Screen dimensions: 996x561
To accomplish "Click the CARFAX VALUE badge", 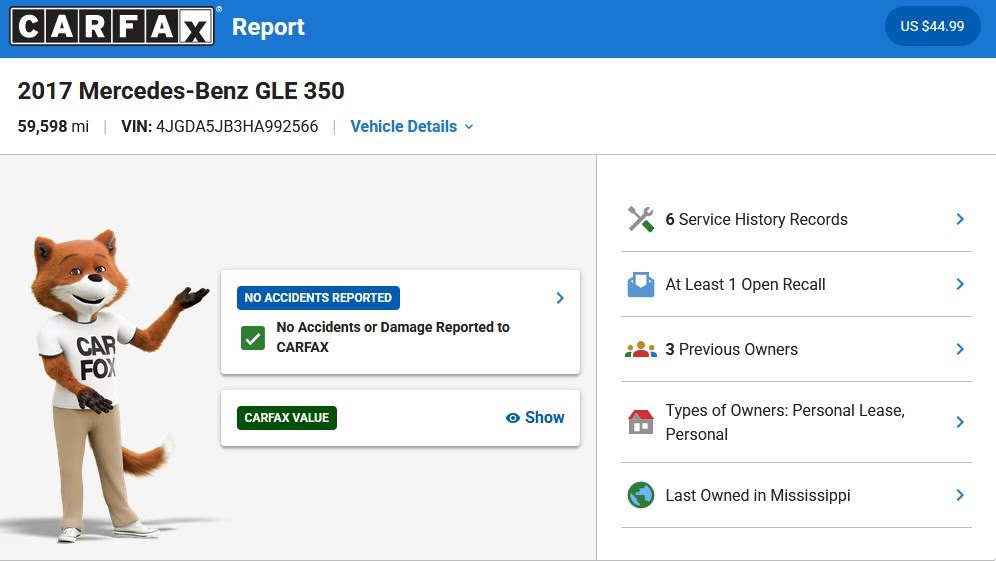I will click(286, 418).
